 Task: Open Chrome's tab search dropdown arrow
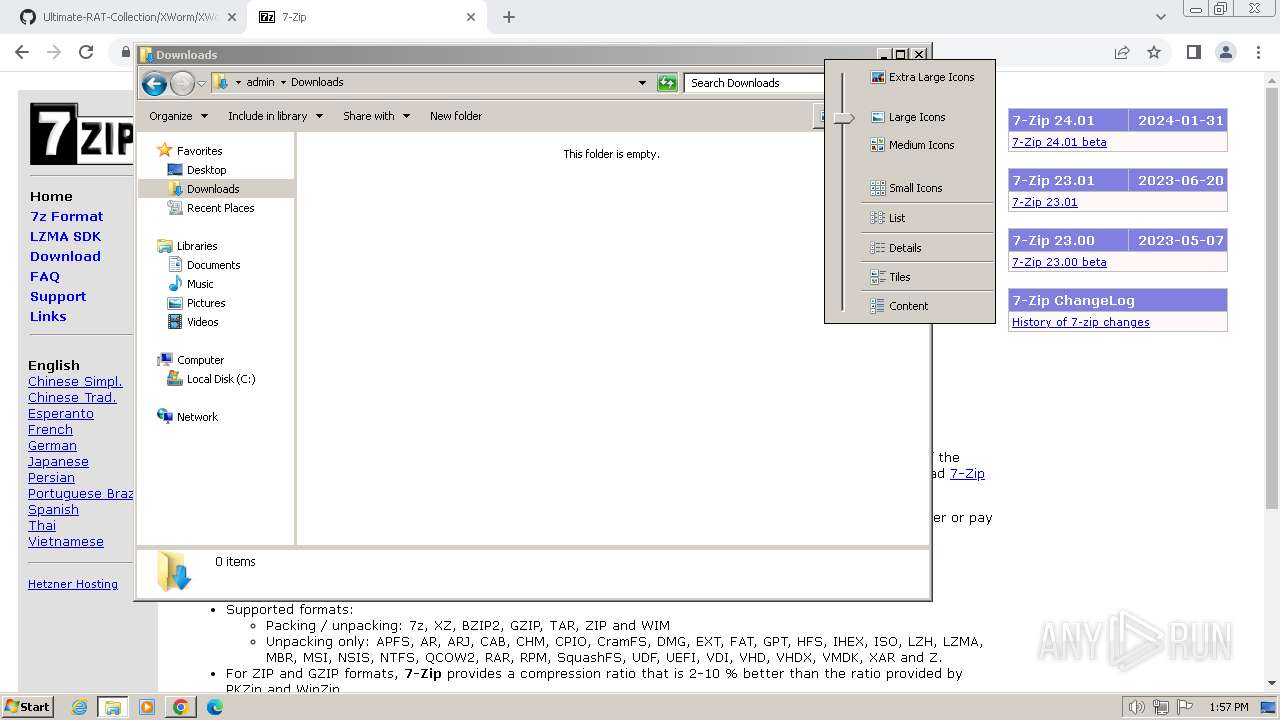pyautogui.click(x=1160, y=17)
